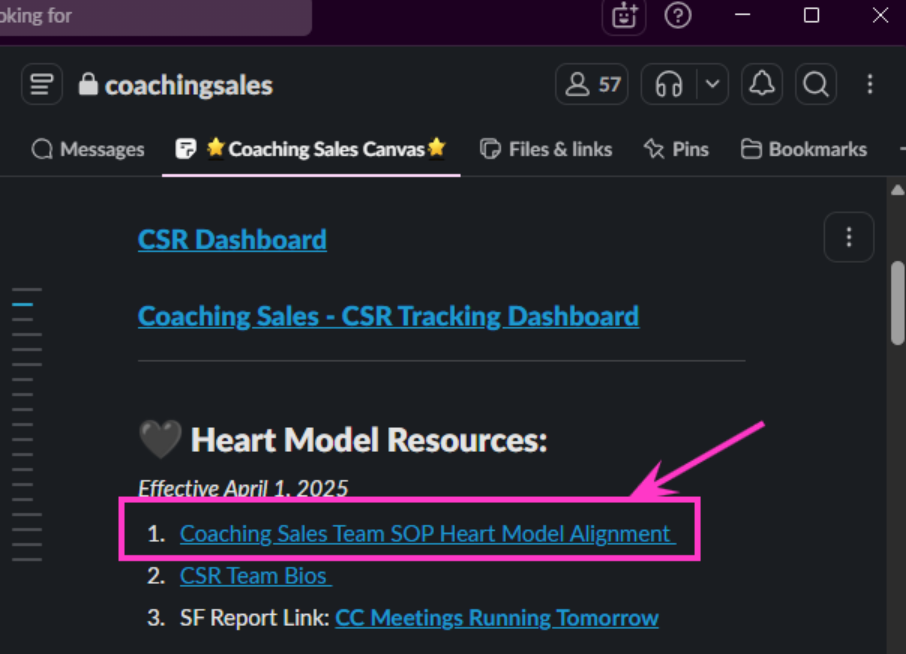The width and height of the screenshot is (906, 654).
Task: Open the CSR Dashboard link
Action: tap(232, 240)
